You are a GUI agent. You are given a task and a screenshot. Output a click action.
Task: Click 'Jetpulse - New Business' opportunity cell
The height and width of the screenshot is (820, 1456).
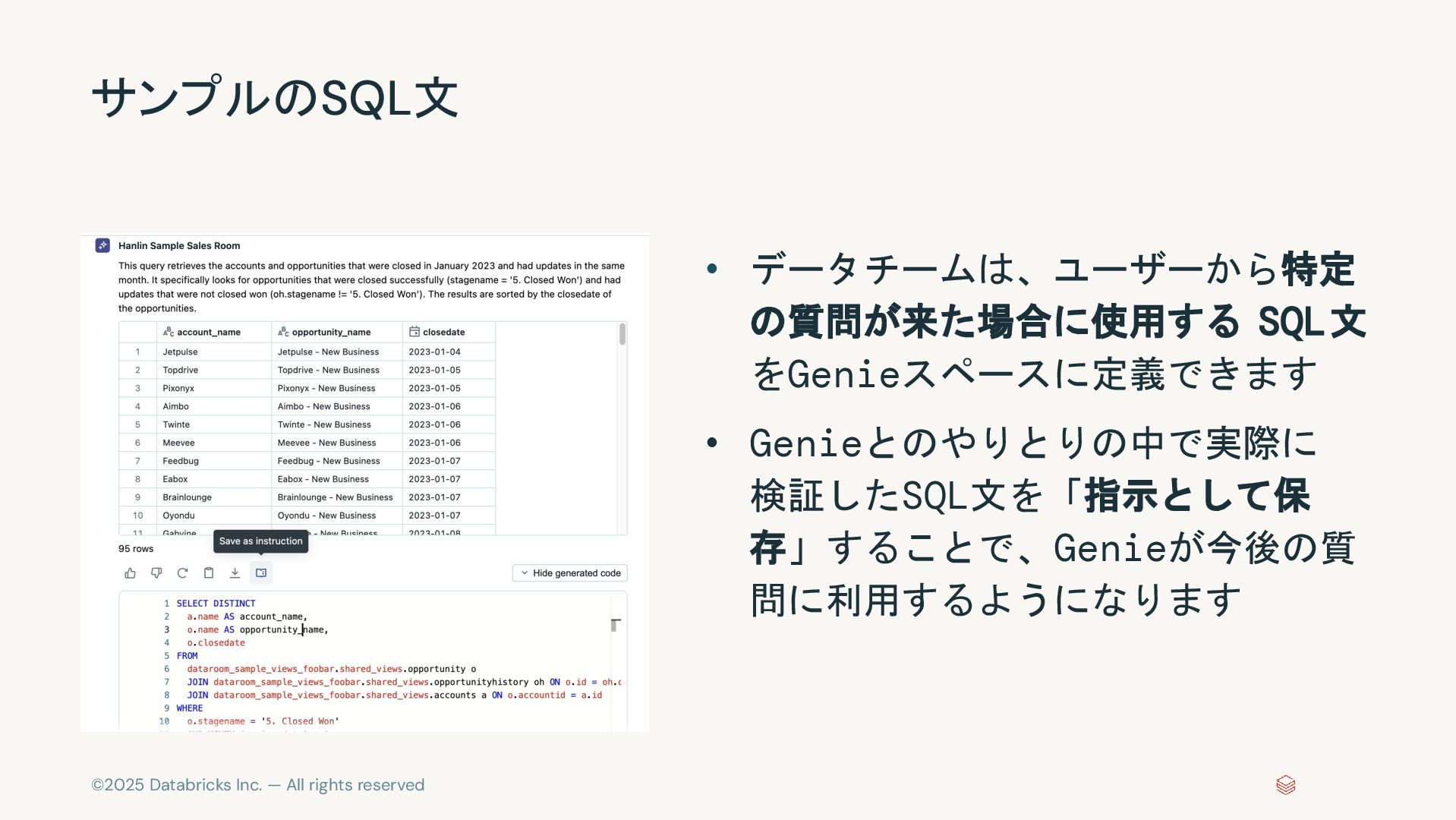337,352
